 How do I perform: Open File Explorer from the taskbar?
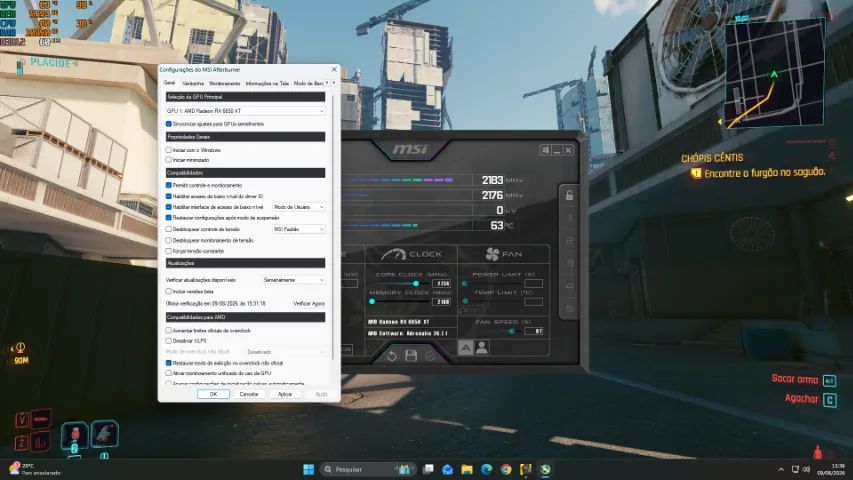point(467,469)
